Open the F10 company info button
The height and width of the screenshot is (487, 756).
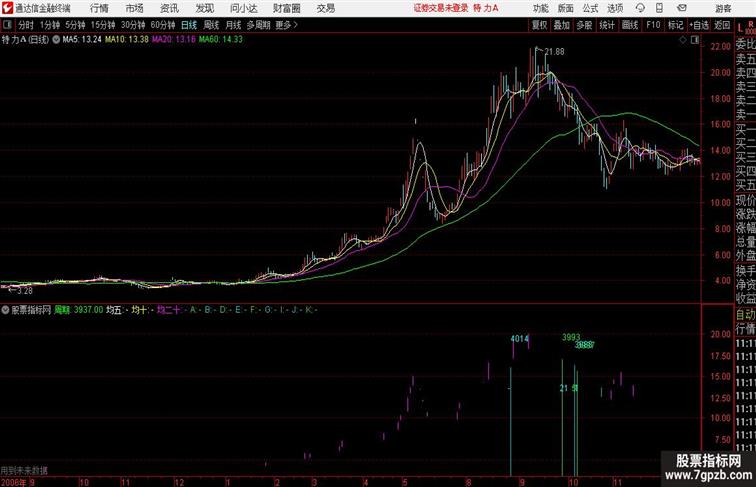(653, 25)
